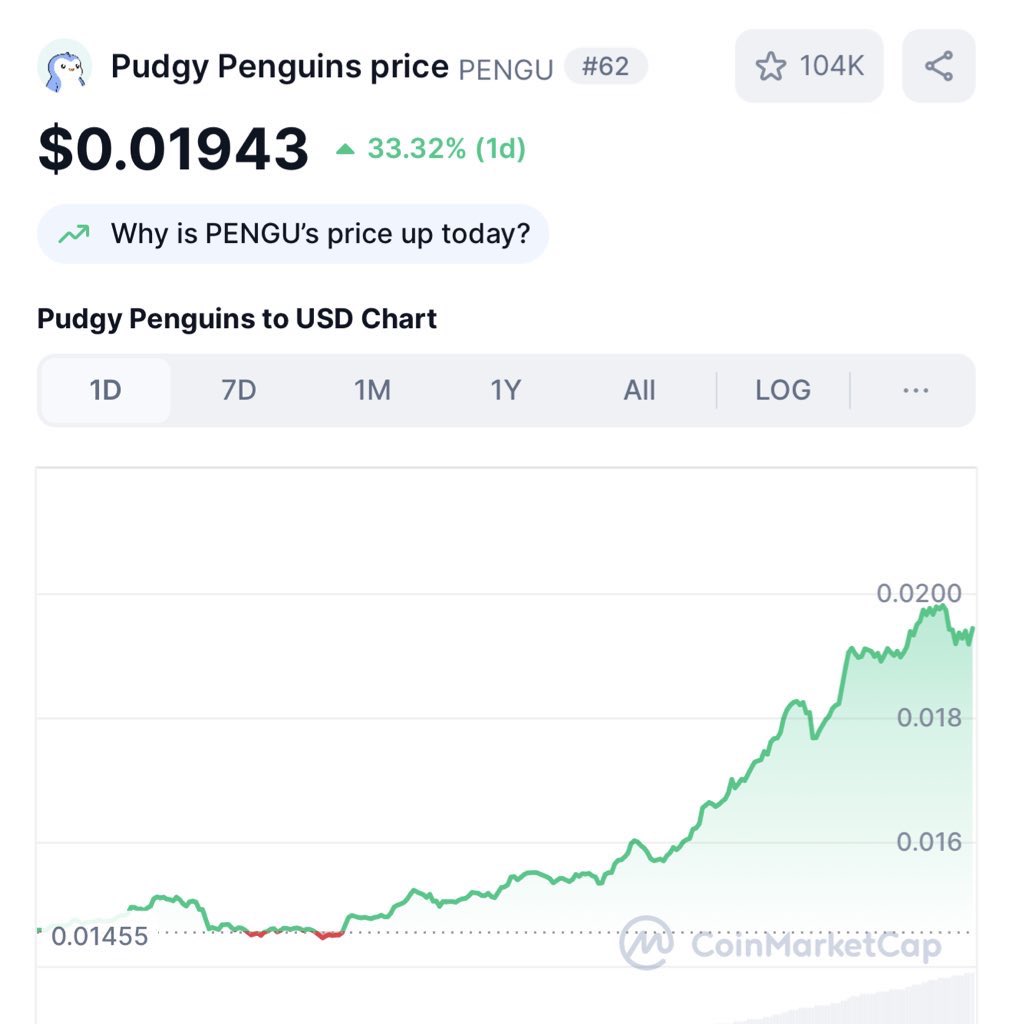1012x1024 pixels.
Task: Click the green up-triangle price change indicator
Action: coord(345,150)
